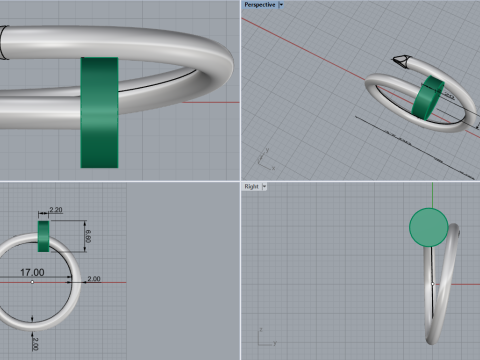Select the 2.00 dimension below the ring
Screen dimensions: 480x360
pyautogui.click(x=35, y=344)
